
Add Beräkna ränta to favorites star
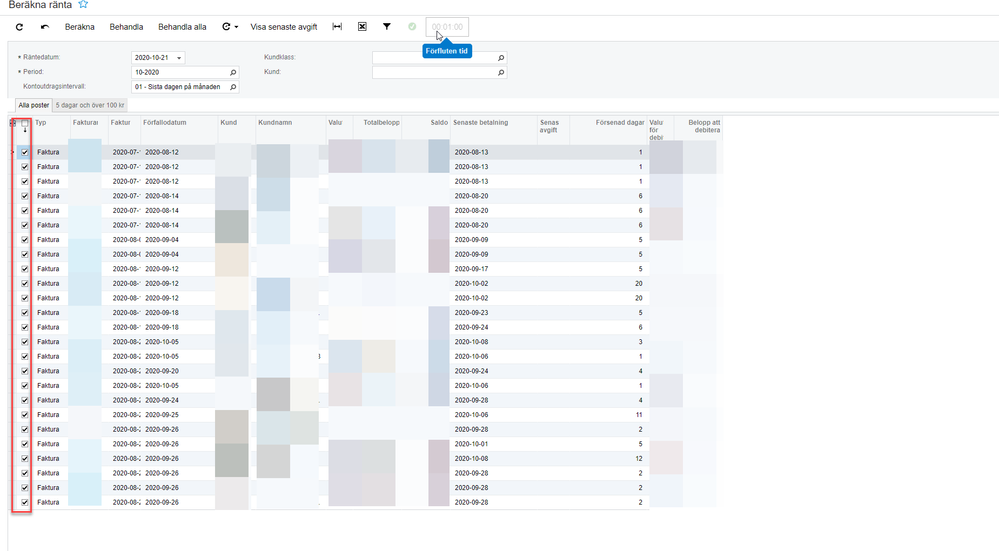84,5
